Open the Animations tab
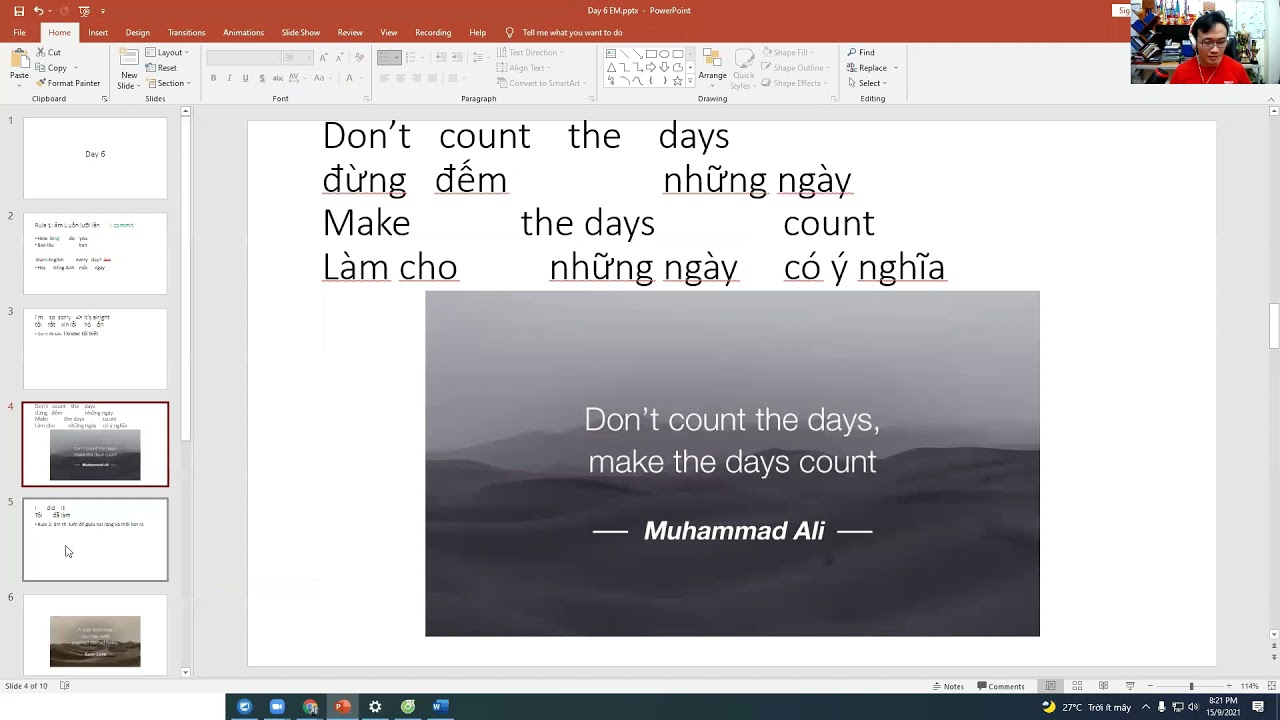The image size is (1280, 720). (243, 32)
